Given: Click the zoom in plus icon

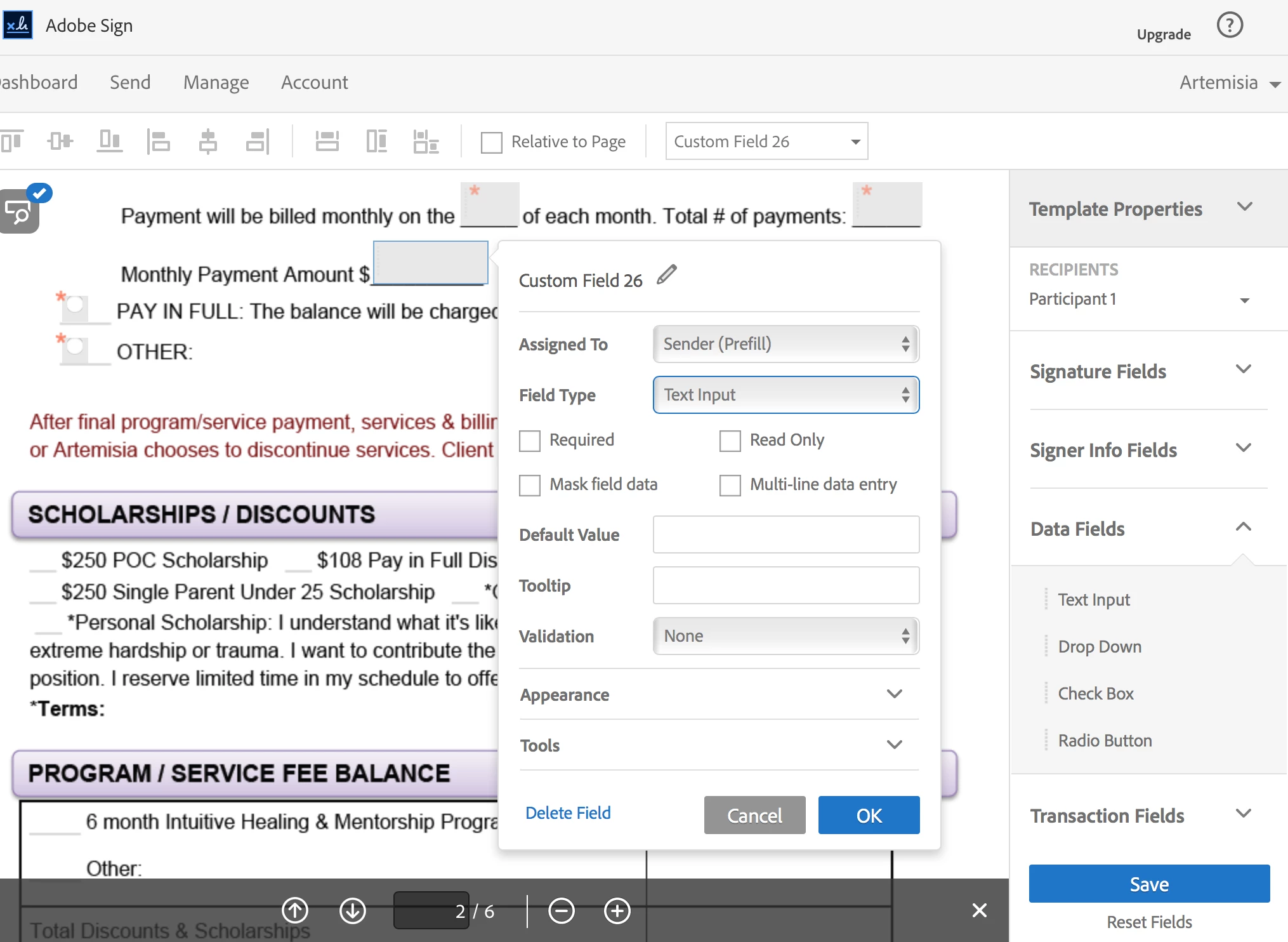Looking at the screenshot, I should [x=617, y=911].
